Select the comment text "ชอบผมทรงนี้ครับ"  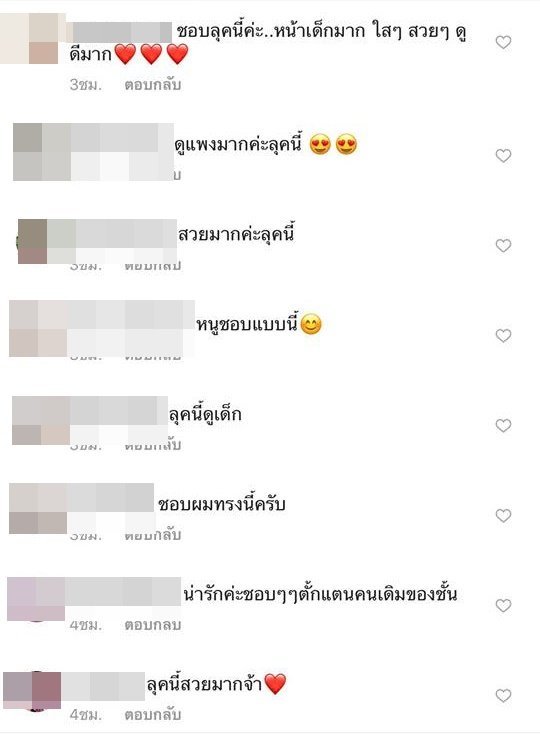pyautogui.click(x=222, y=505)
